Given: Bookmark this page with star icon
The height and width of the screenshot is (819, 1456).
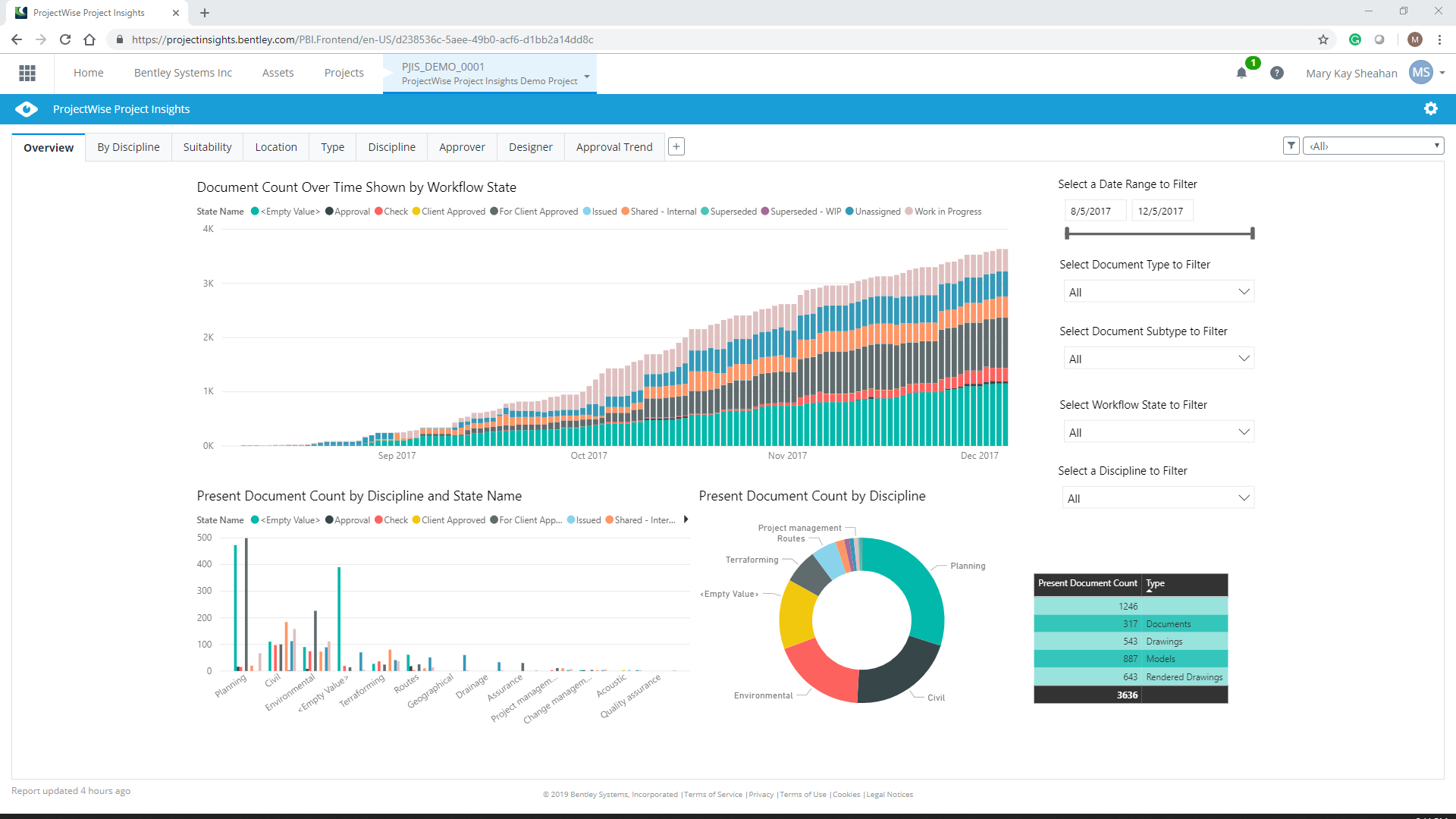Looking at the screenshot, I should (1323, 39).
